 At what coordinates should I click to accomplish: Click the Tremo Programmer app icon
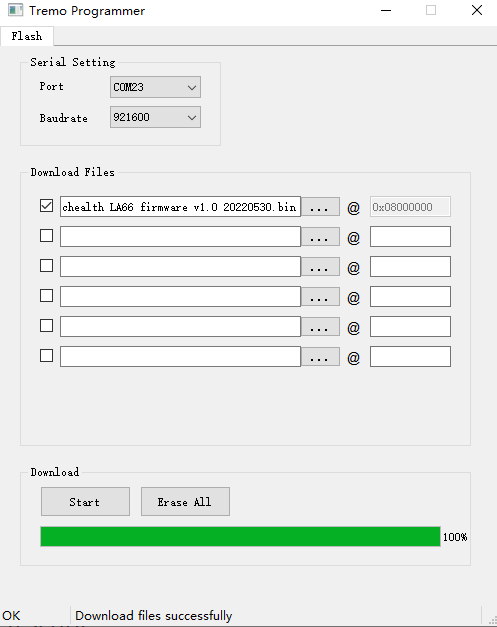coord(15,10)
